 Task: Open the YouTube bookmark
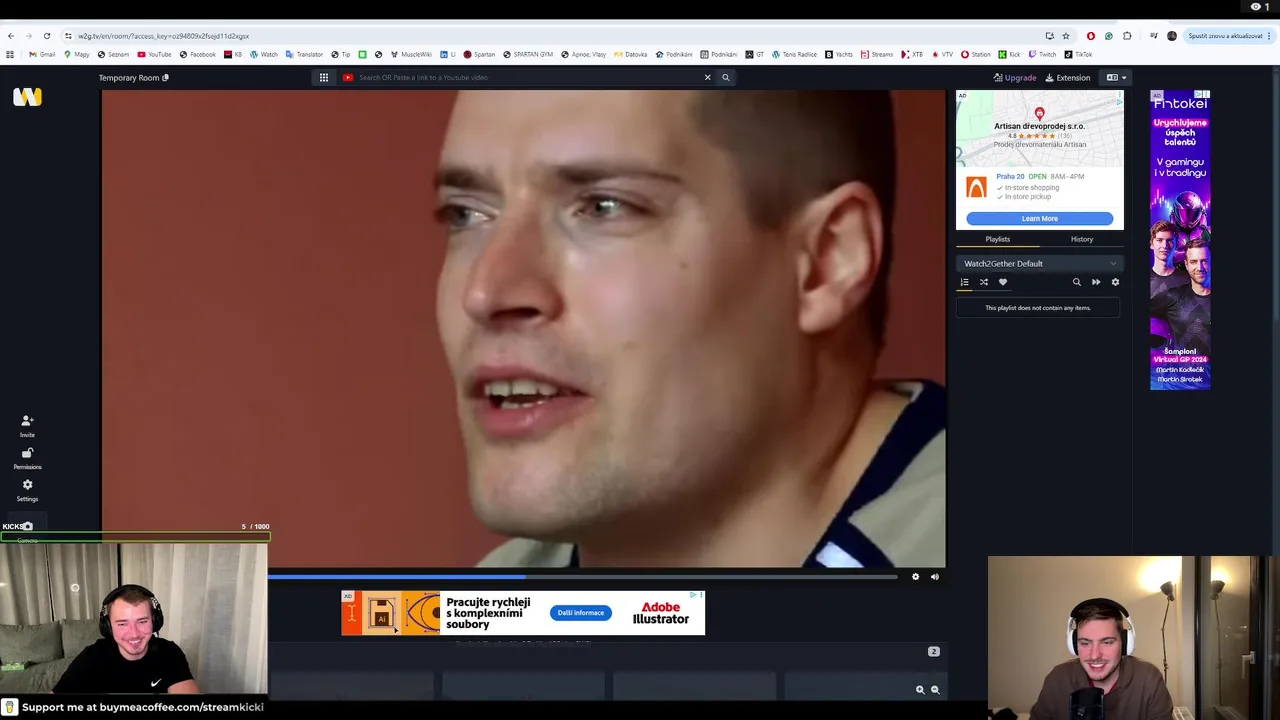click(x=154, y=54)
